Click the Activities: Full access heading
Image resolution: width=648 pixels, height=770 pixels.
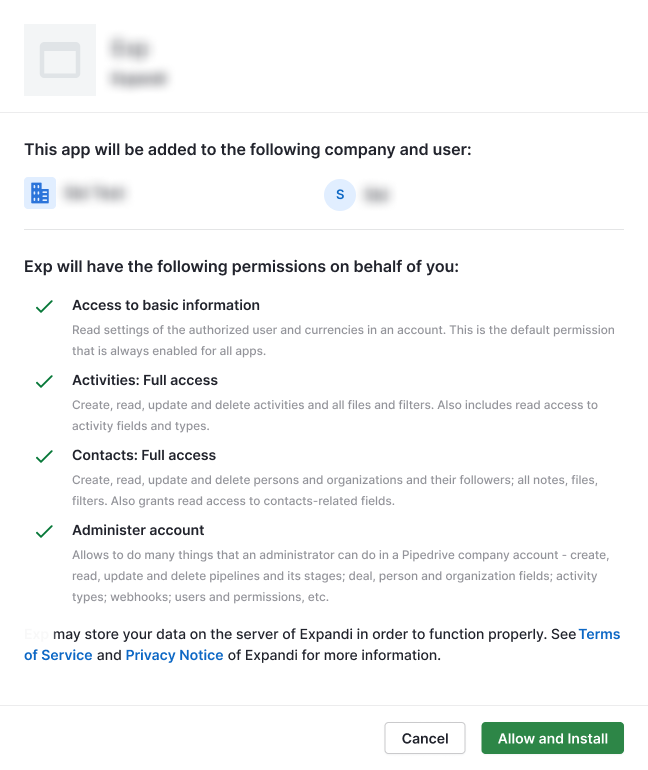tap(144, 380)
